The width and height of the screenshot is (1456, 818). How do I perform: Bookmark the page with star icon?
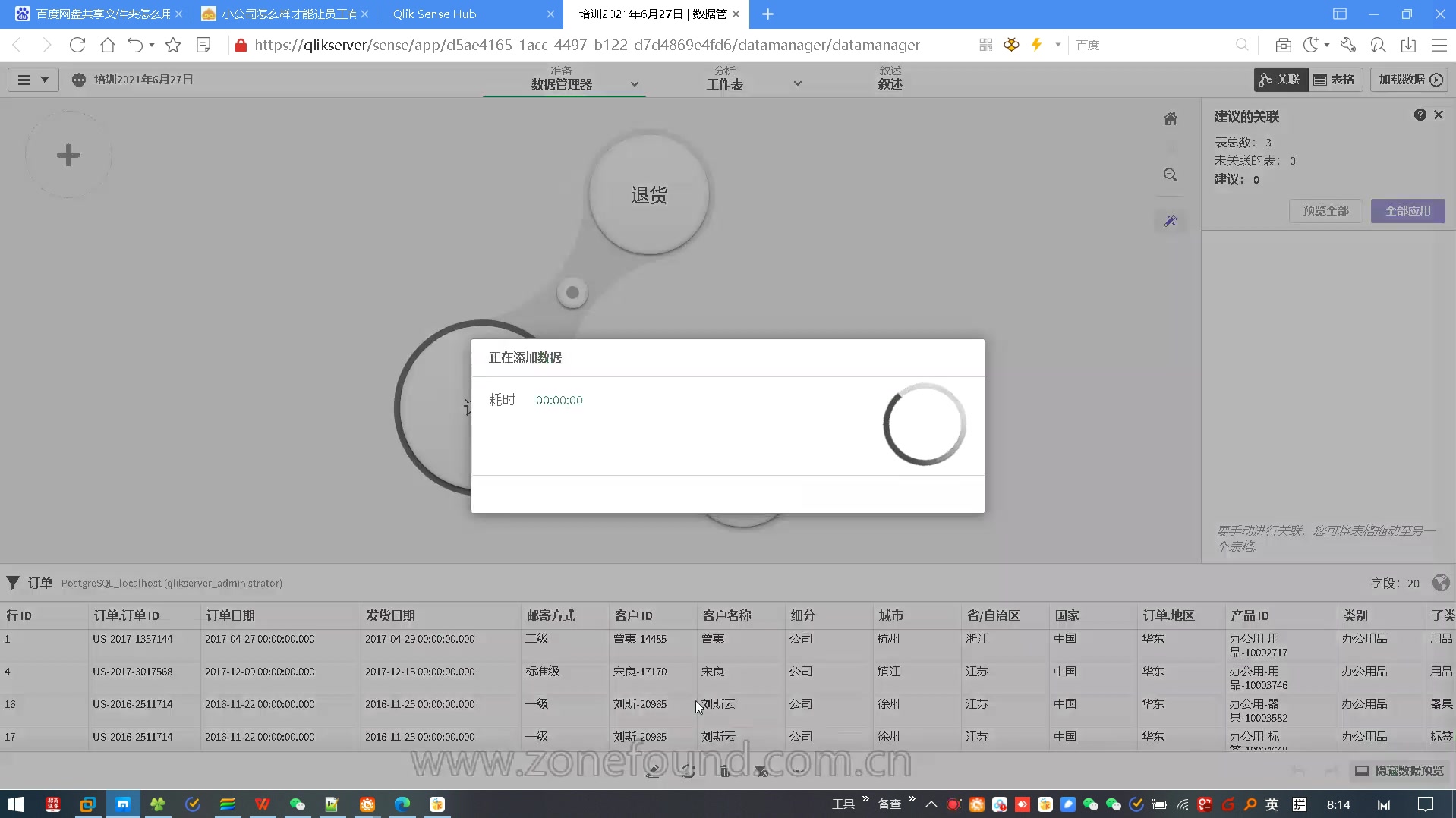click(173, 45)
